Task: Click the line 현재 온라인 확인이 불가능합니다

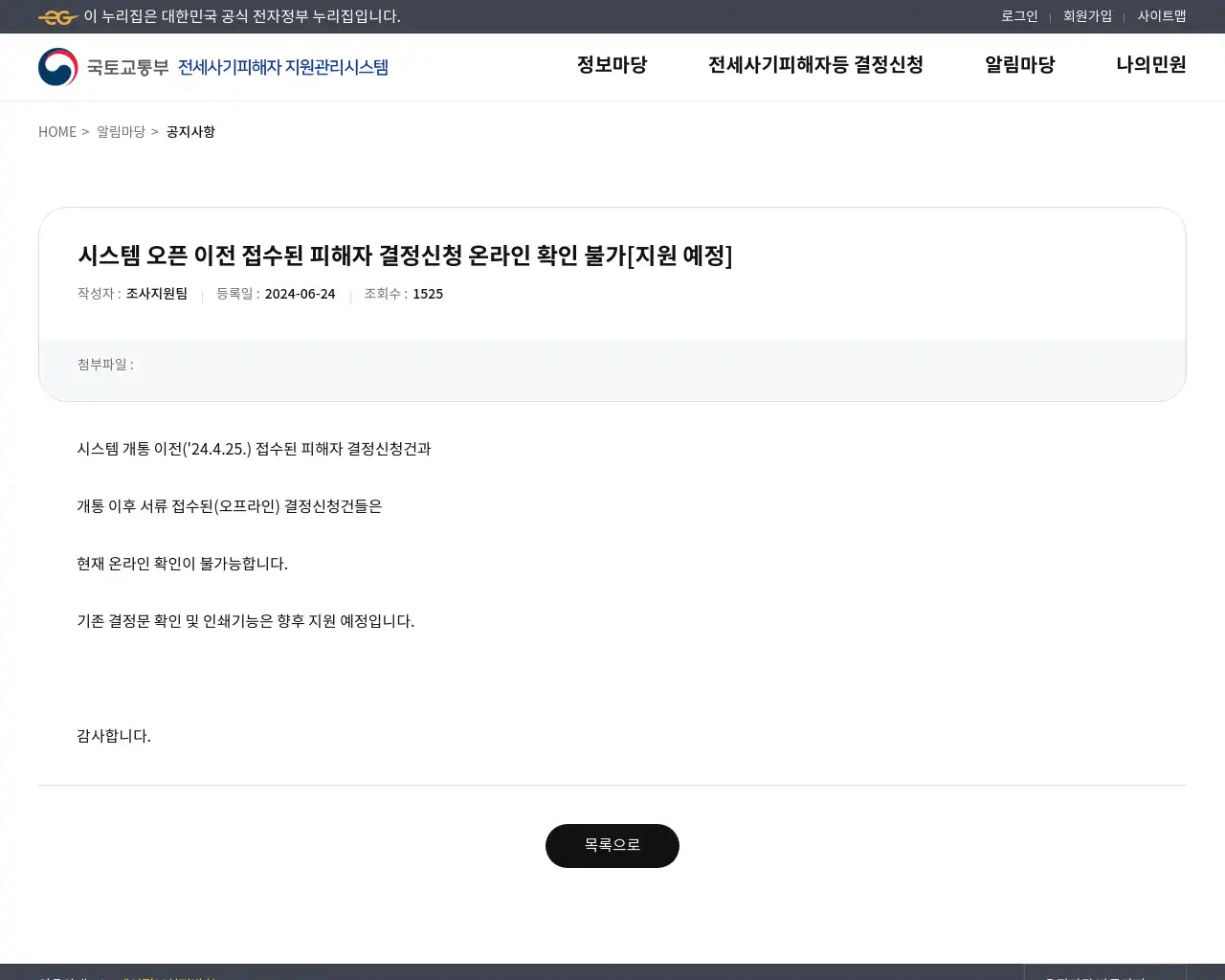Action: pyautogui.click(x=182, y=564)
